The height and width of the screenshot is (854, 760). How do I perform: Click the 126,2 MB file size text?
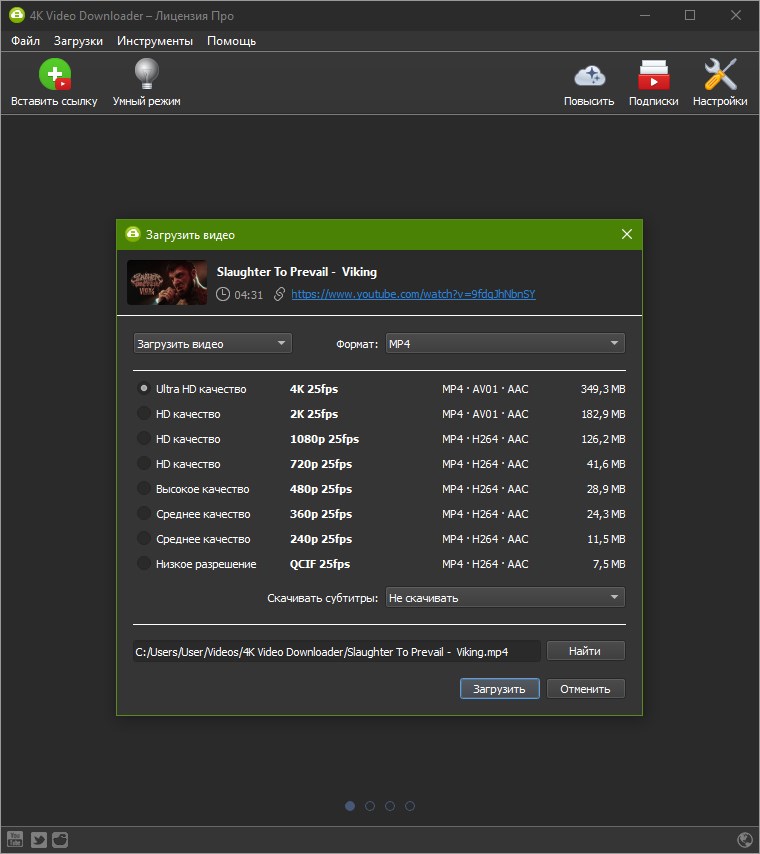(603, 439)
